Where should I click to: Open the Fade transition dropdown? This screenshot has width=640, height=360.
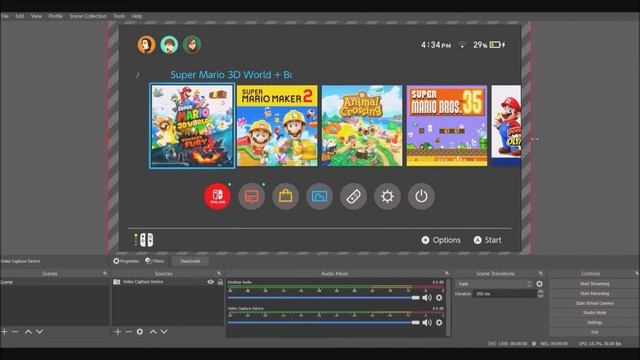point(494,284)
